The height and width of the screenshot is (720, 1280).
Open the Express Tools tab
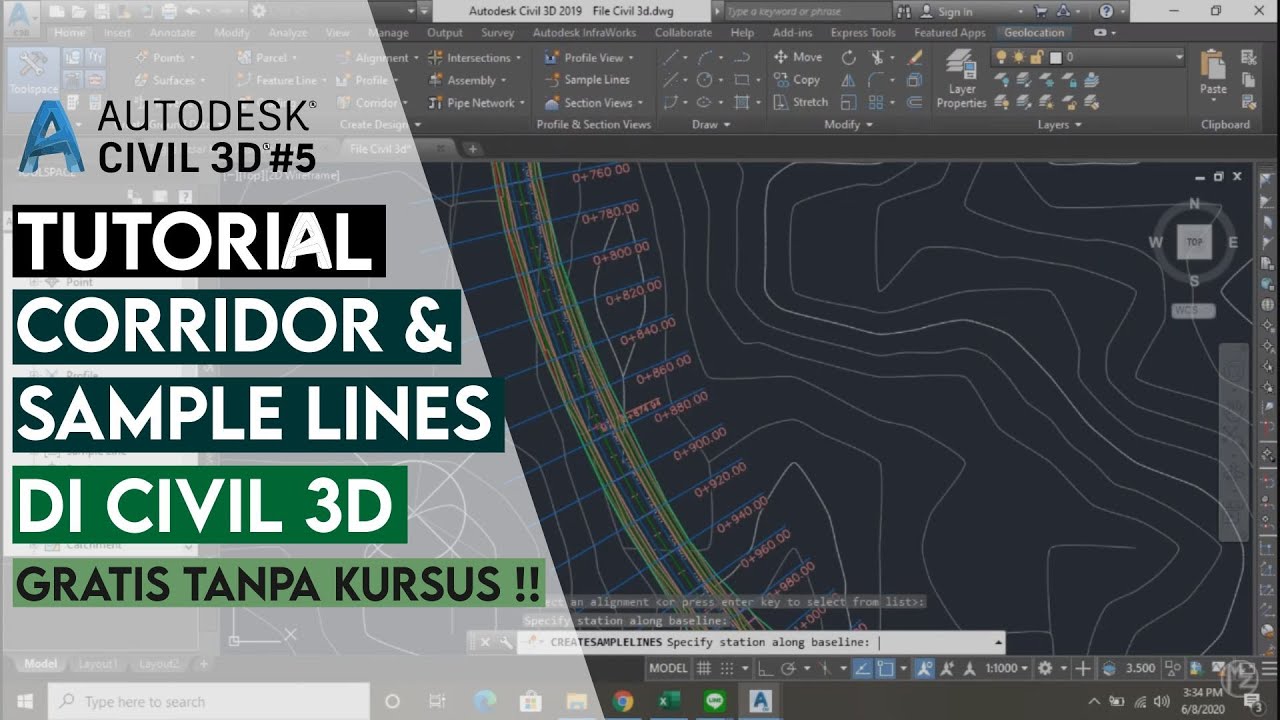(862, 33)
